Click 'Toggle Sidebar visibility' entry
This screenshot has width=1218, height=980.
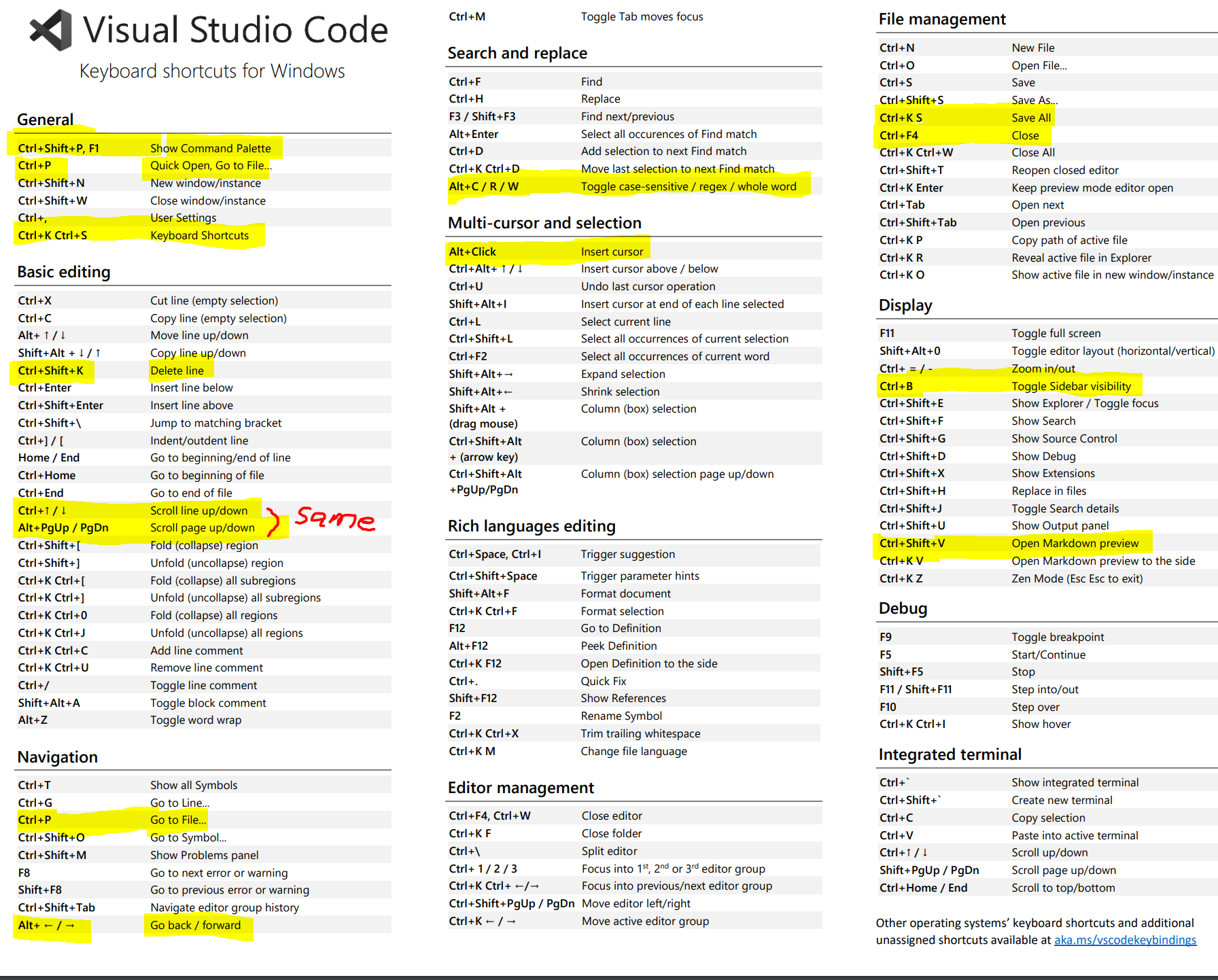point(1071,386)
